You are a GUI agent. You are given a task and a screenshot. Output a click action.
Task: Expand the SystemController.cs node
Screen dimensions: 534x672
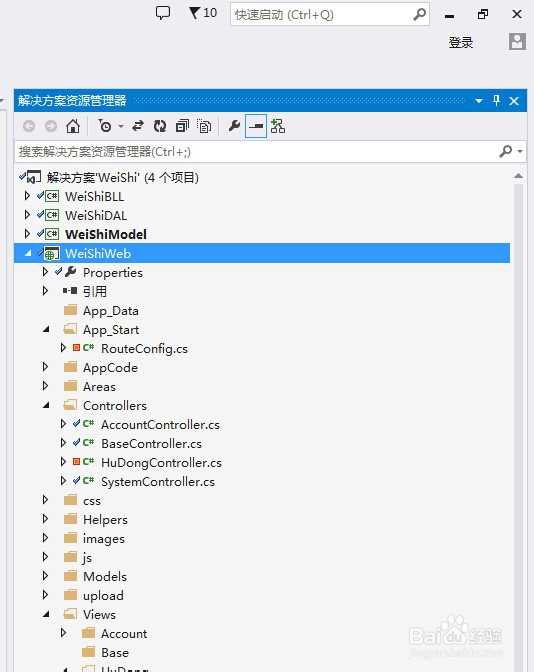point(63,481)
